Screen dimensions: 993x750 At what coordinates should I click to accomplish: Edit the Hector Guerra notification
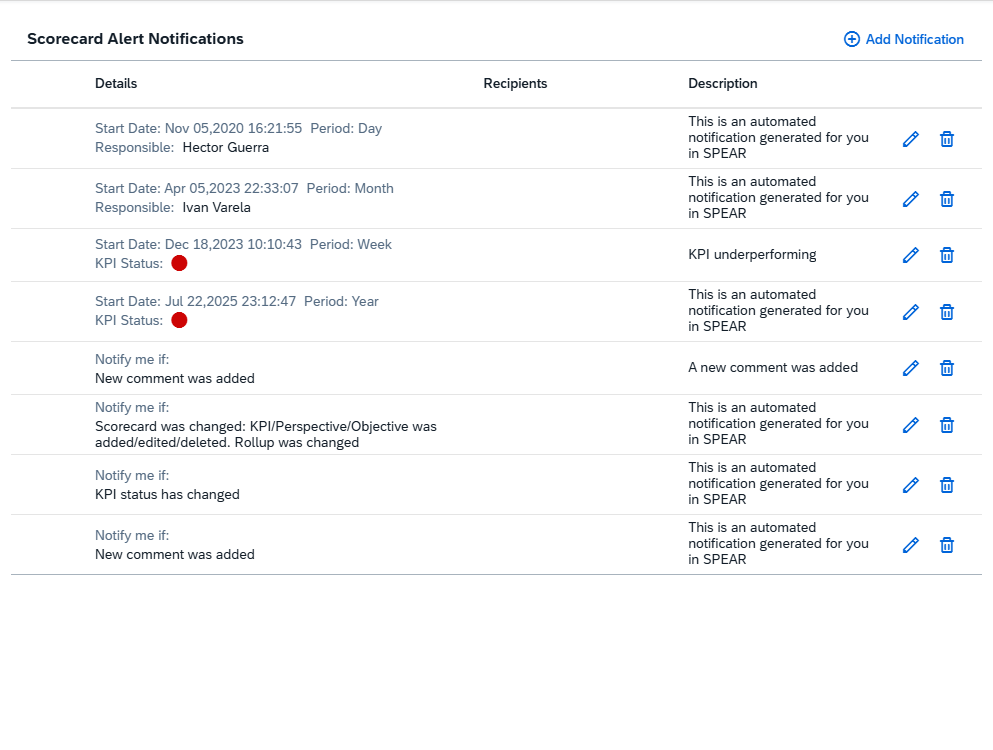tap(910, 139)
